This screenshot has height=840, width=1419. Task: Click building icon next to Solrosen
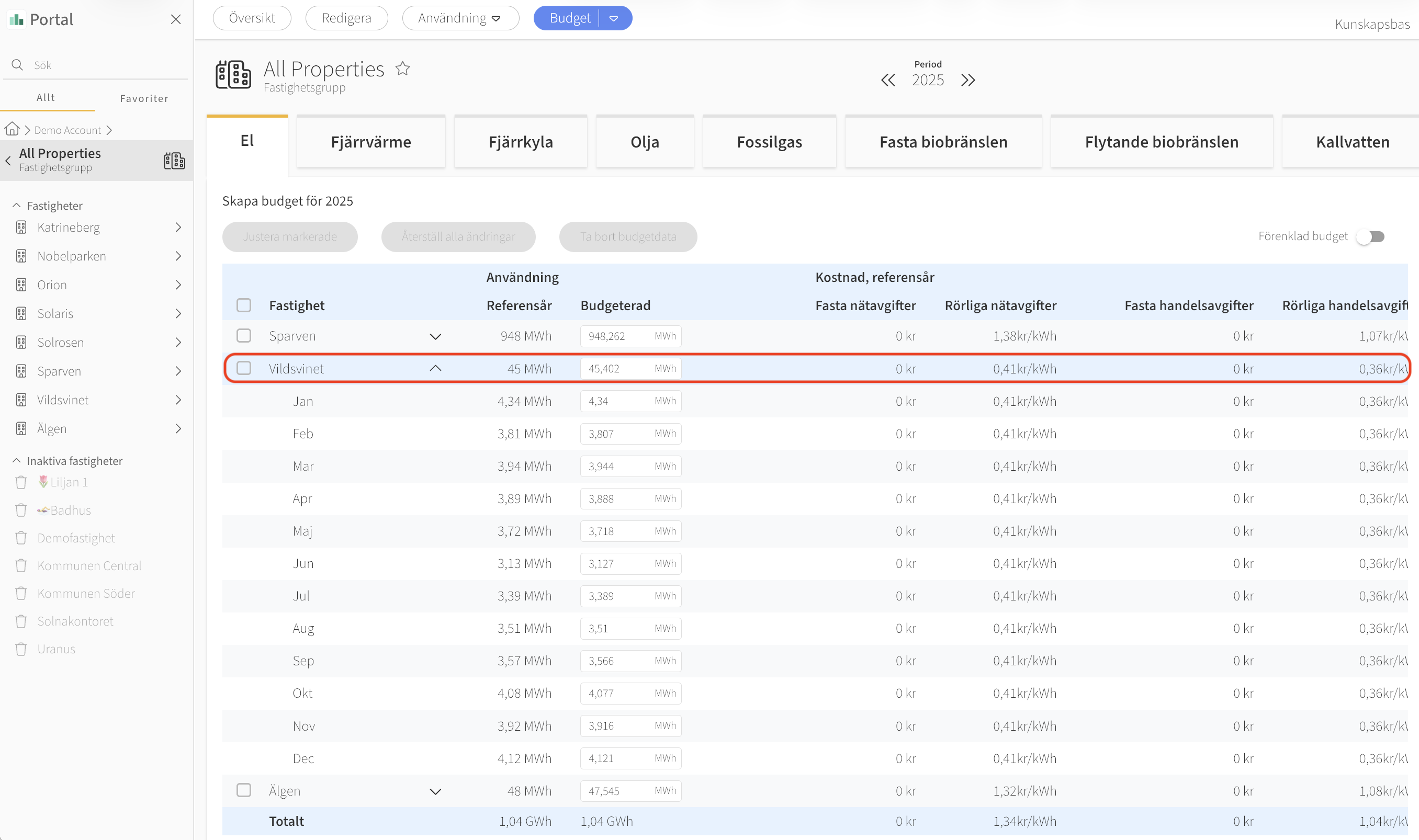21,343
